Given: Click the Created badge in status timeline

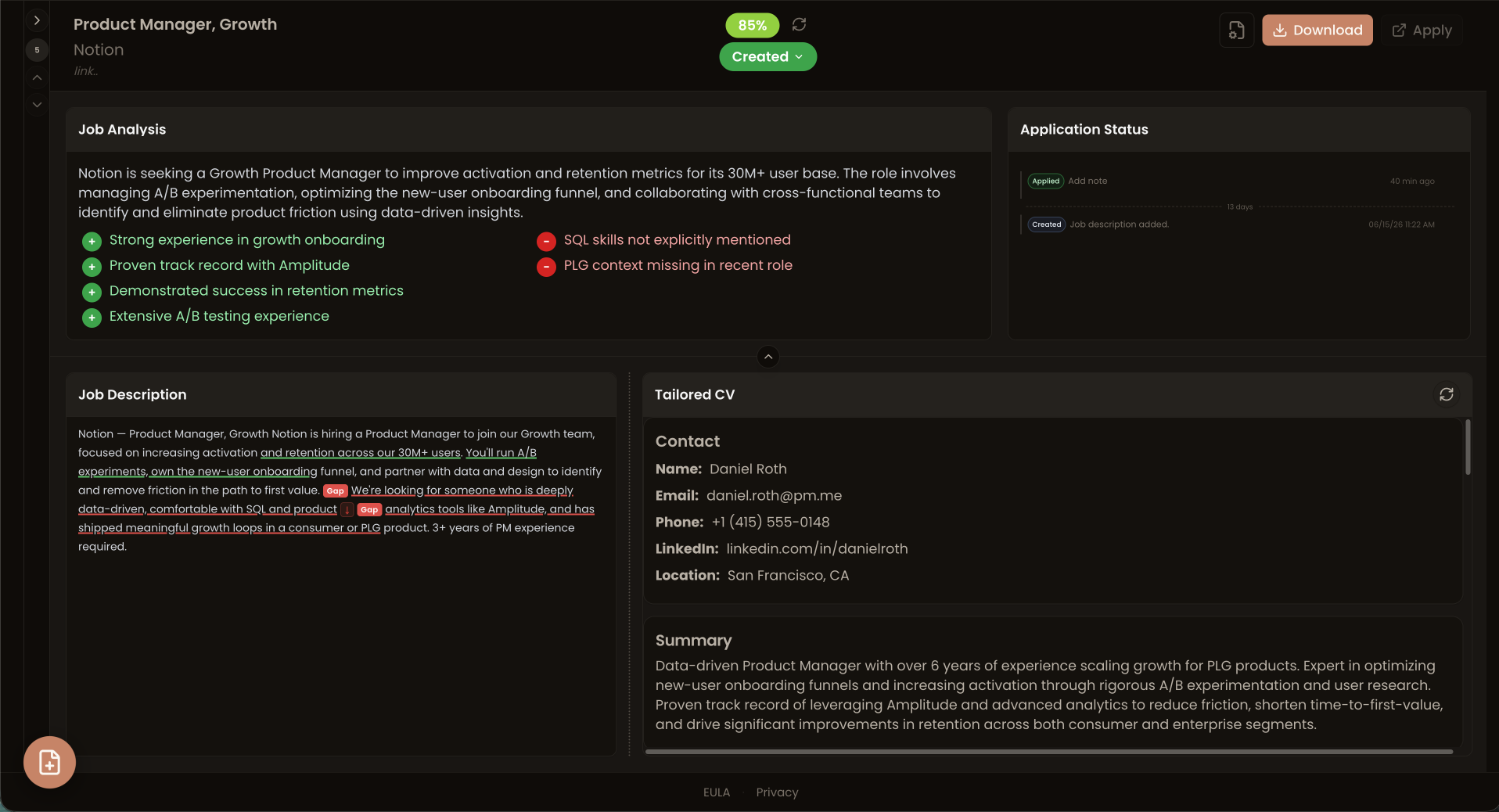Looking at the screenshot, I should (1046, 225).
